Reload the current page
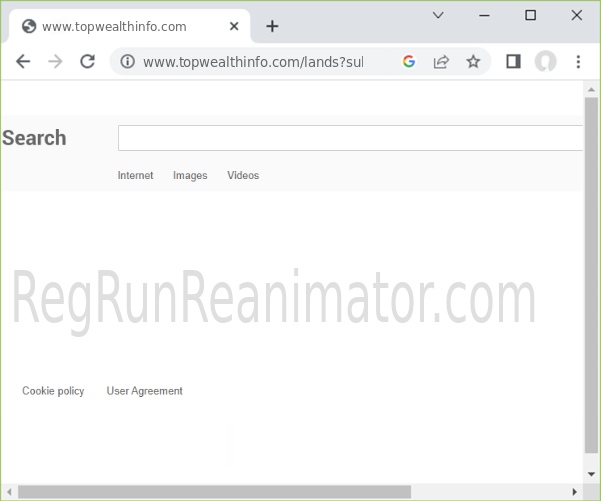Screen dimensions: 601x501 click(87, 62)
